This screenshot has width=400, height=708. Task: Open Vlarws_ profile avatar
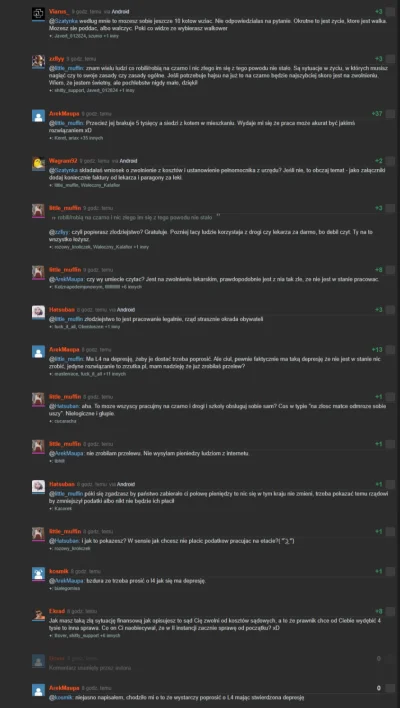(x=38, y=14)
